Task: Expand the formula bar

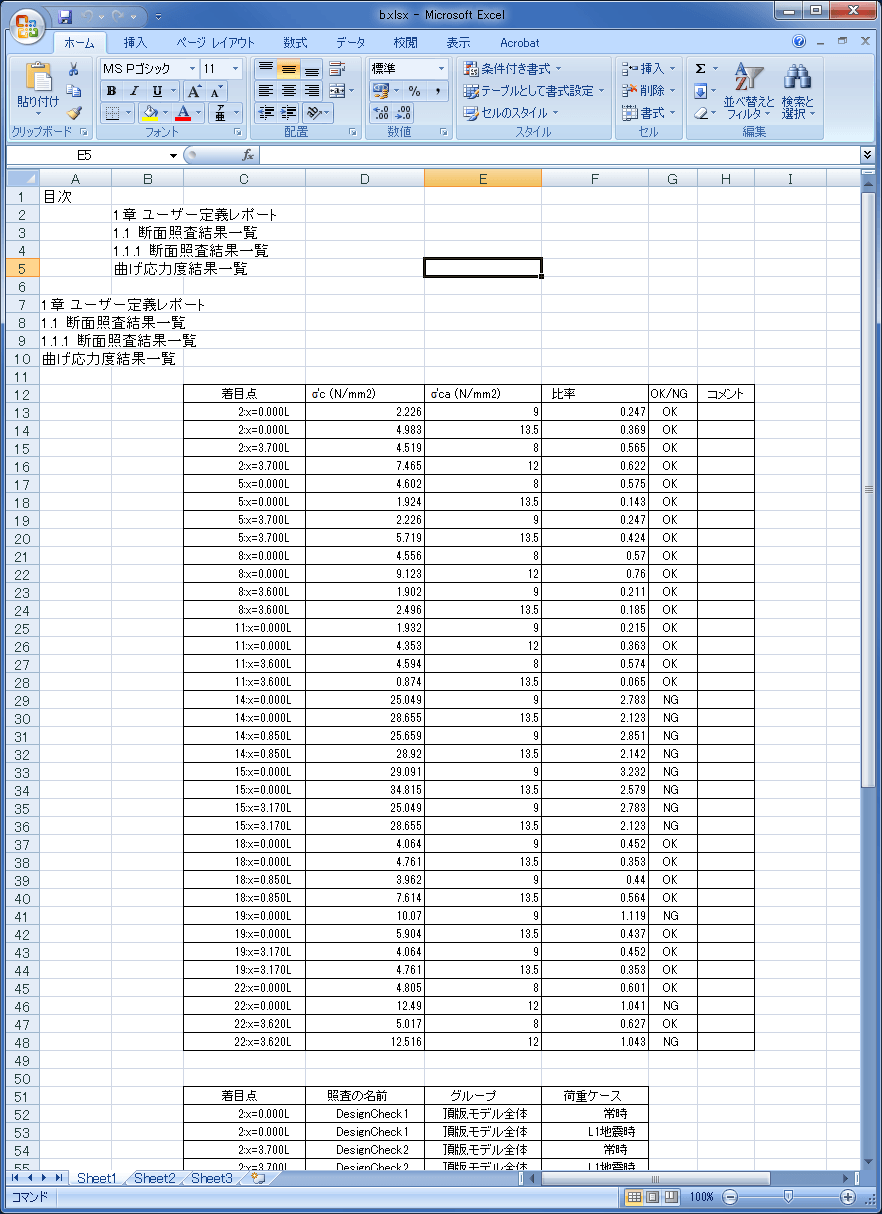Action: [x=867, y=155]
